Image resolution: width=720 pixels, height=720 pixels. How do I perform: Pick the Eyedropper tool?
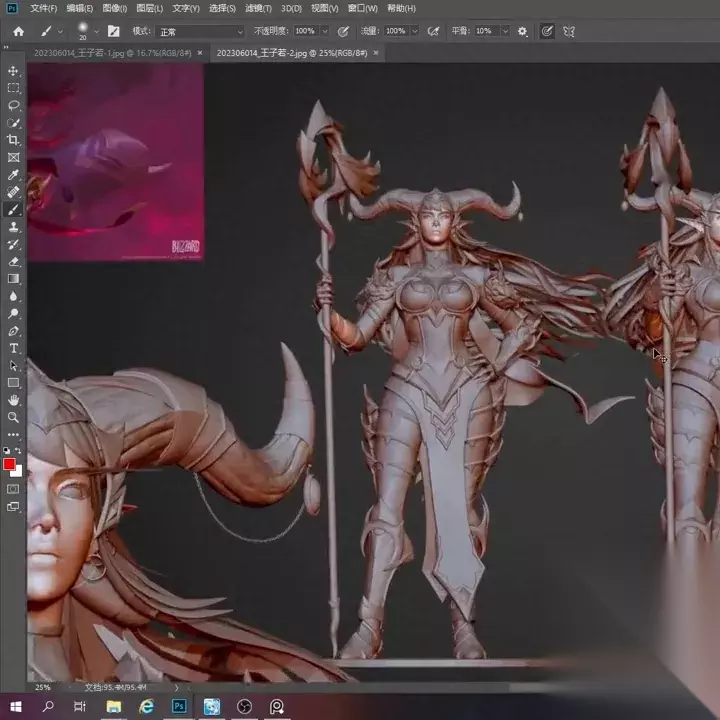[14, 174]
